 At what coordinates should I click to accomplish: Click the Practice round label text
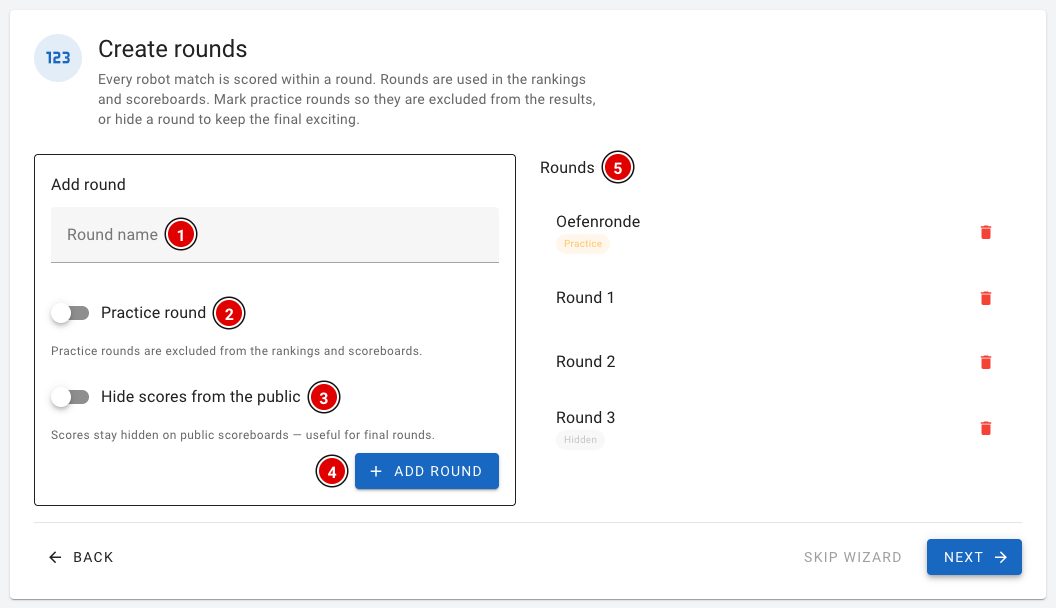point(154,313)
